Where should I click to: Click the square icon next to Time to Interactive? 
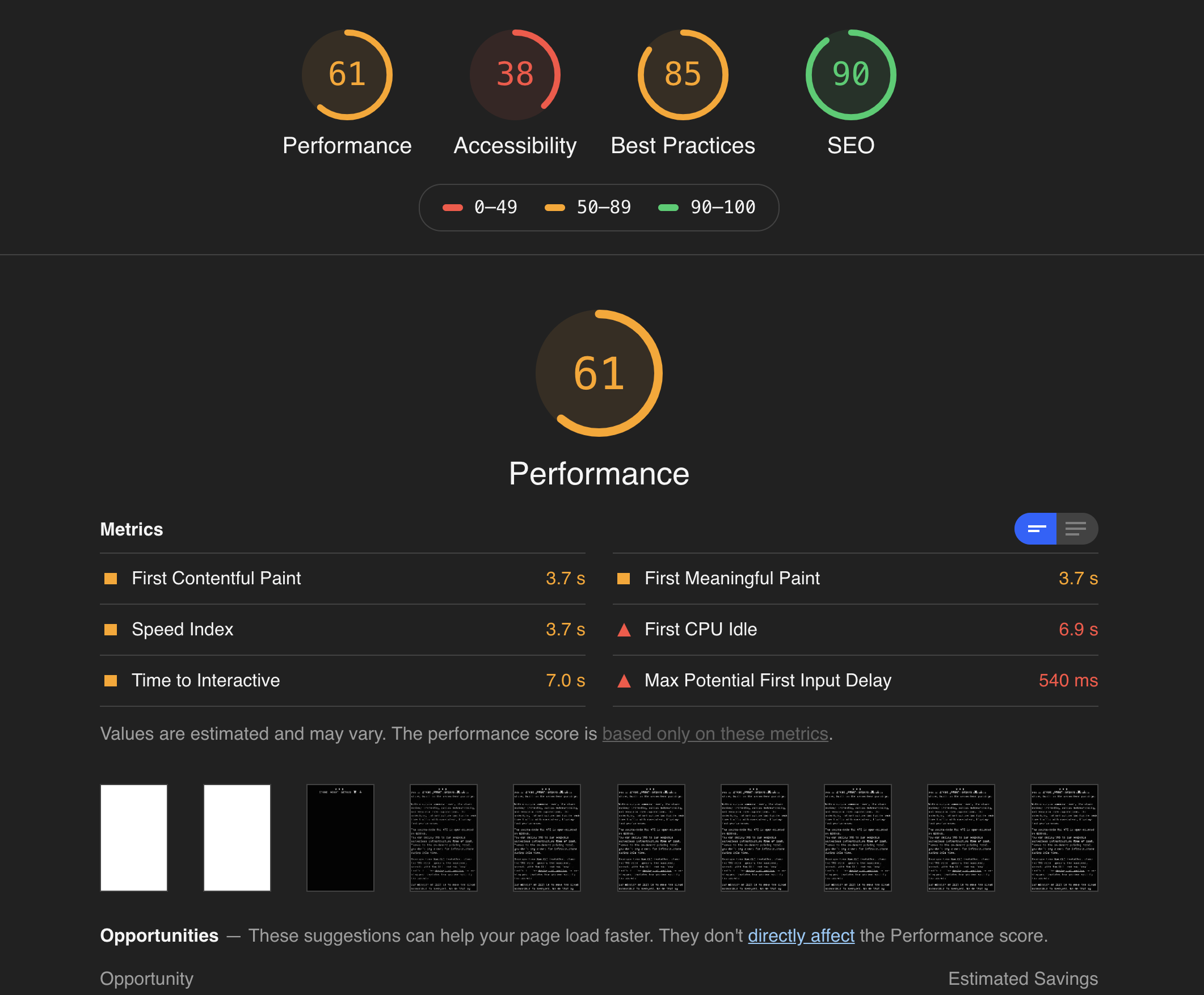[x=111, y=681]
